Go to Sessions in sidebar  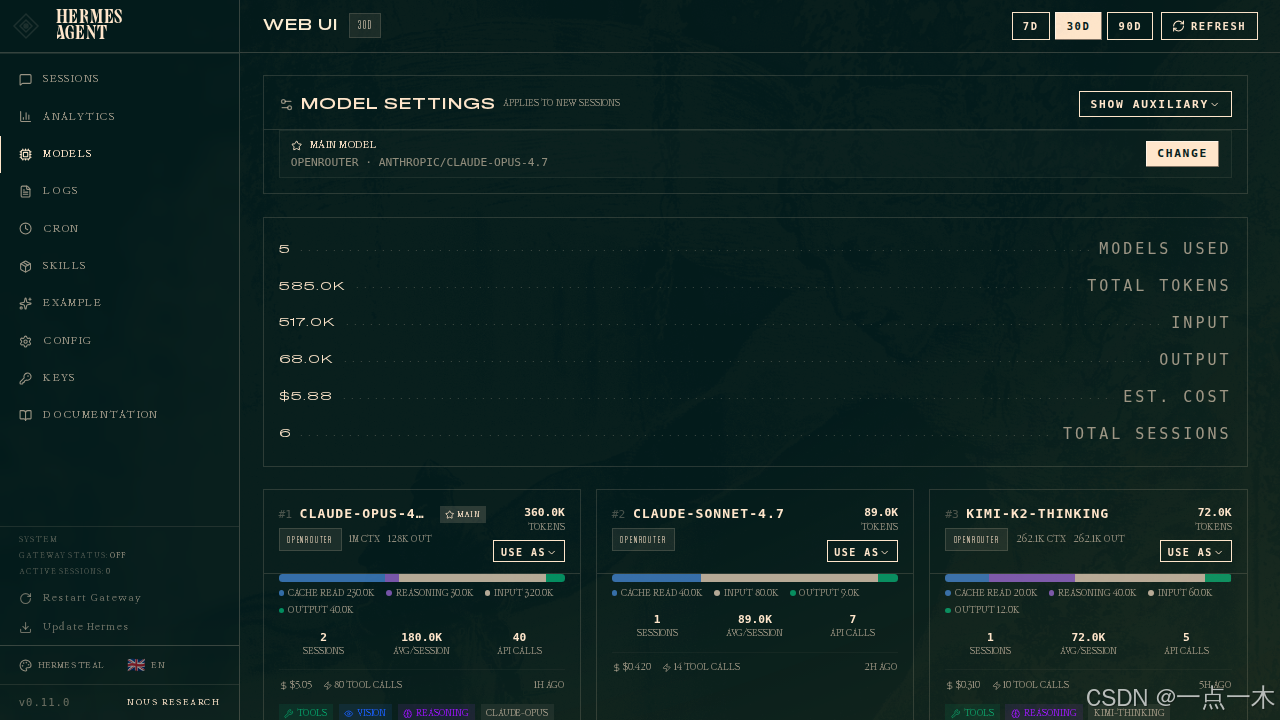pos(119,79)
